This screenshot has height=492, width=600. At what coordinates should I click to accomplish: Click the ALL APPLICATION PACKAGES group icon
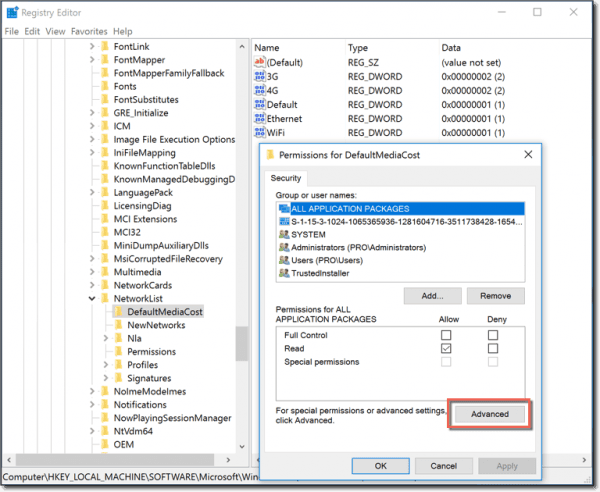click(x=284, y=209)
